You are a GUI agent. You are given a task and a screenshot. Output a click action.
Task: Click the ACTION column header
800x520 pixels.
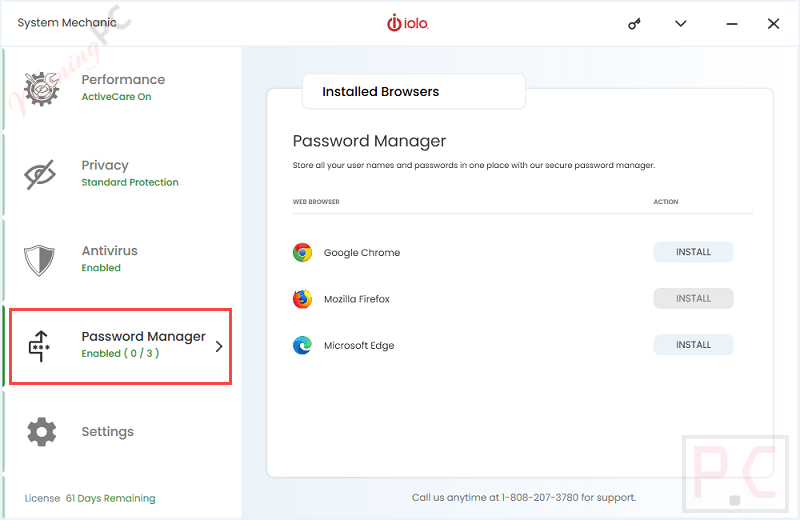point(666,202)
